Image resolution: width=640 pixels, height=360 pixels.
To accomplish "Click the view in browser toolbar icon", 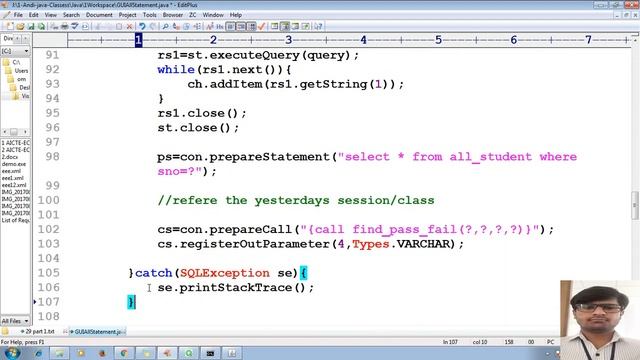I will [85, 27].
